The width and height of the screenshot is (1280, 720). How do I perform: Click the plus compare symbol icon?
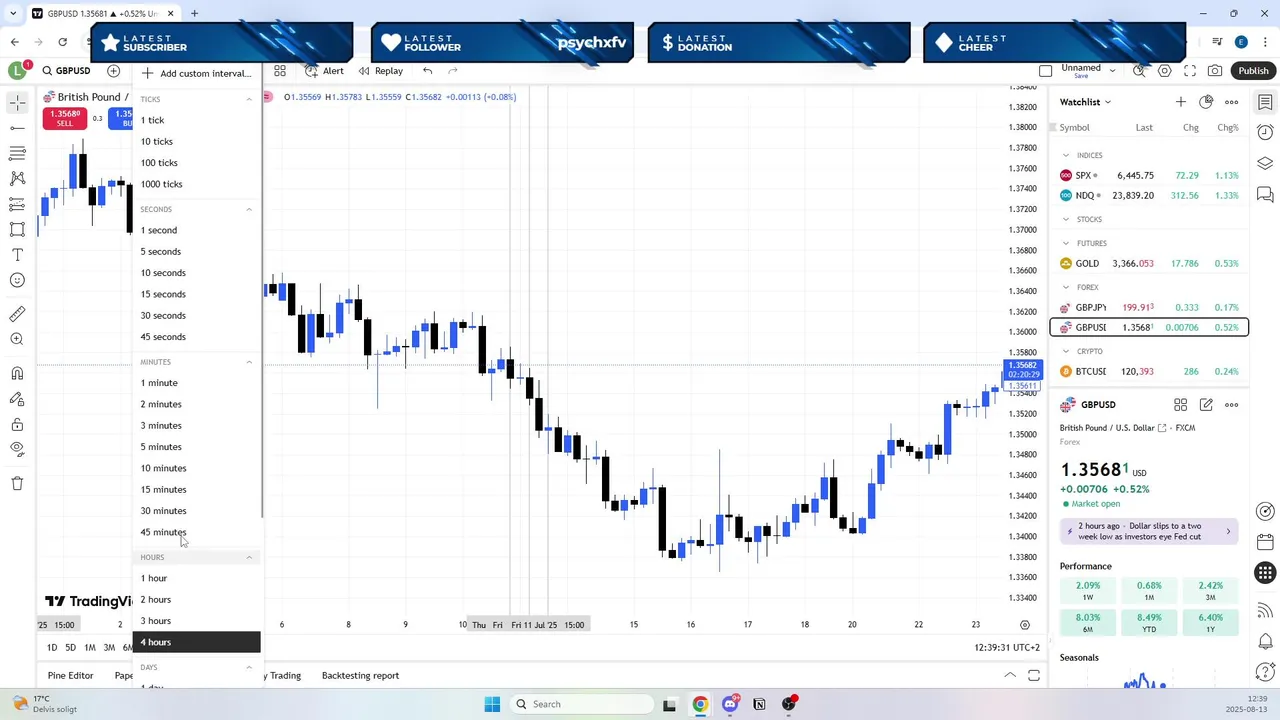tap(113, 71)
